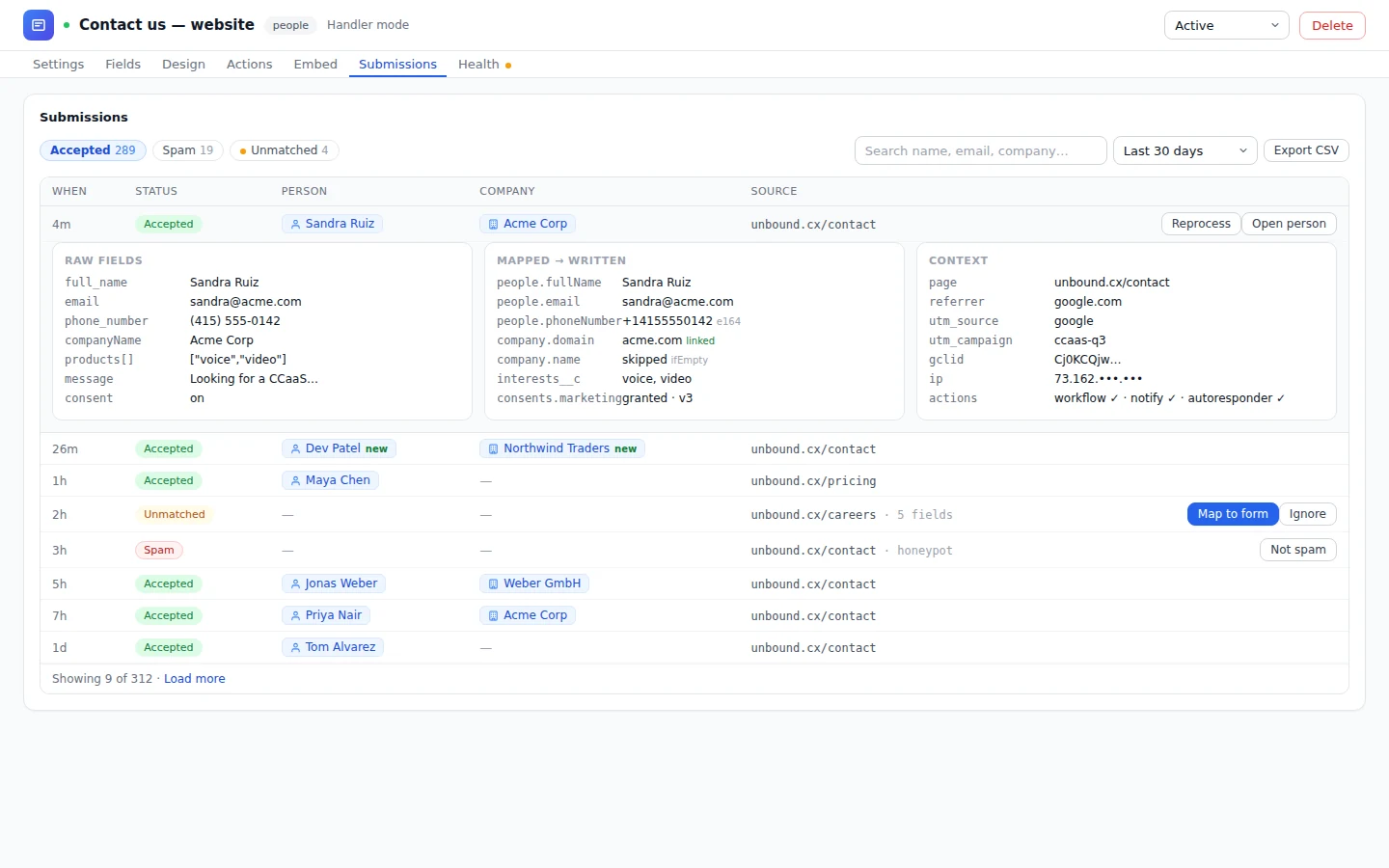Click person icon in Priya Nair chip
1389x868 pixels.
coord(295,616)
